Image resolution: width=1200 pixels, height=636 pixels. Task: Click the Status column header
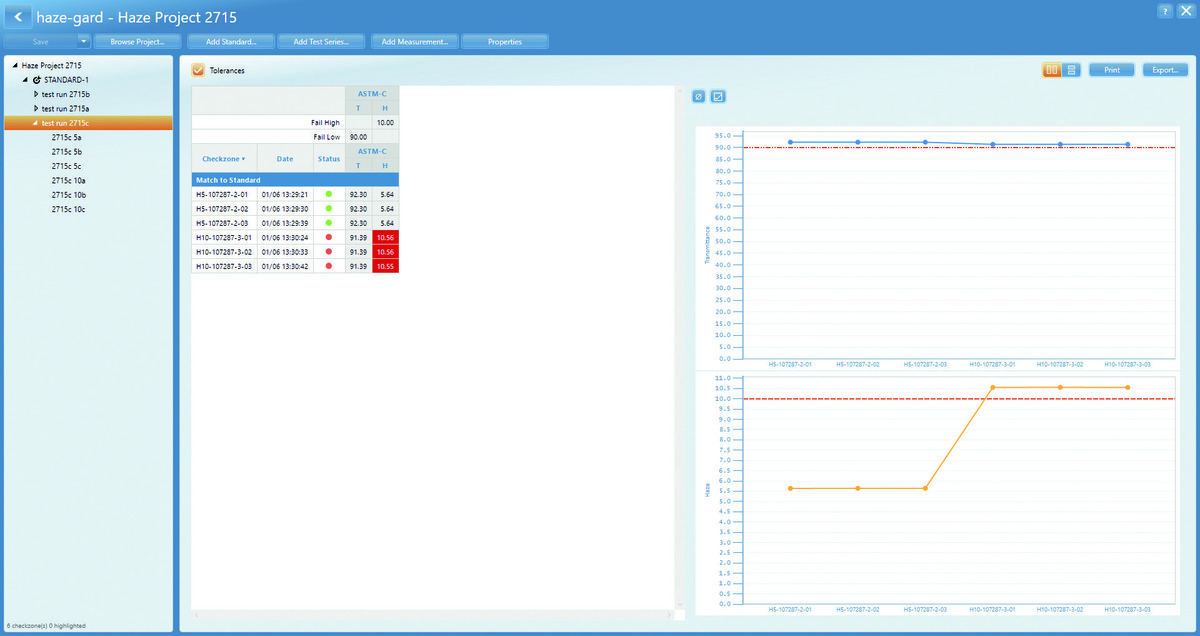point(329,158)
